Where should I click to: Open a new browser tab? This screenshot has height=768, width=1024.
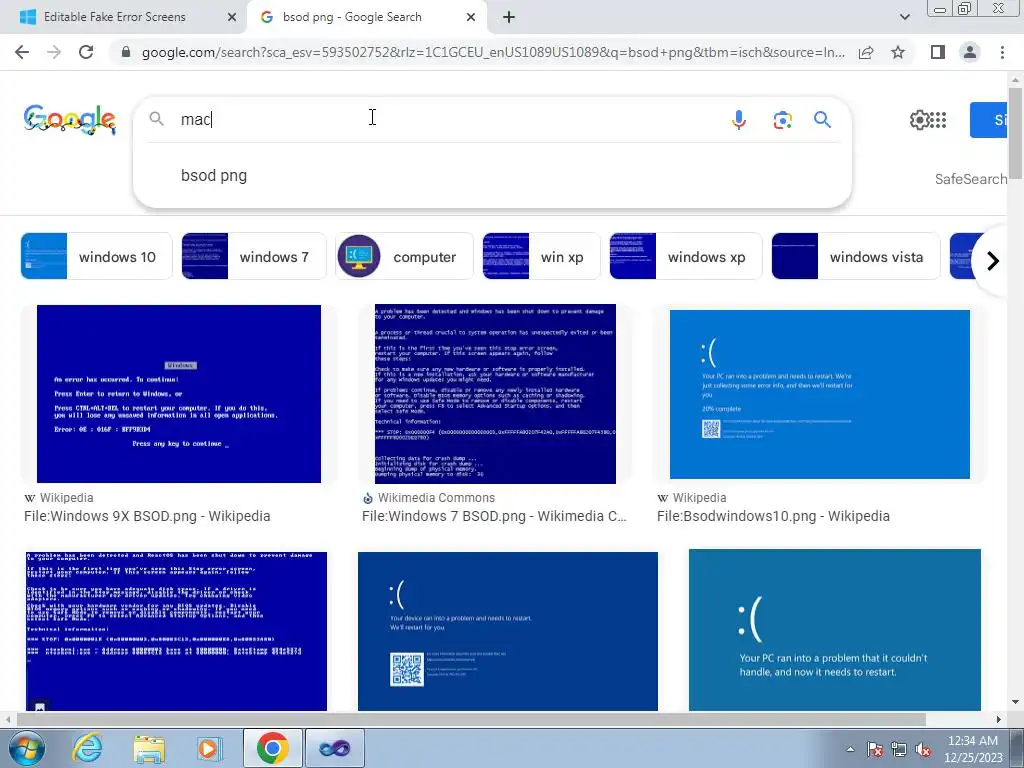coord(509,17)
